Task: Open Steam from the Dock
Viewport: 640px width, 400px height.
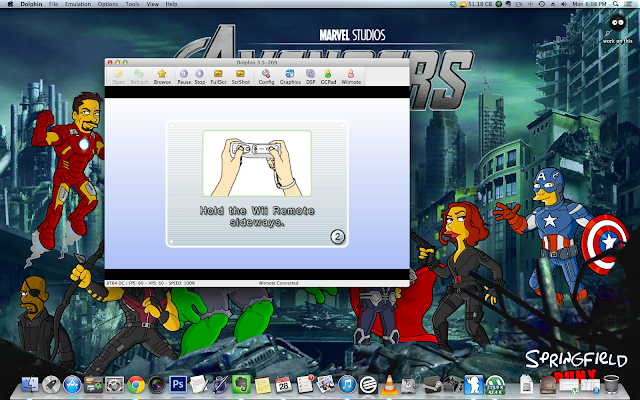Action: point(431,384)
